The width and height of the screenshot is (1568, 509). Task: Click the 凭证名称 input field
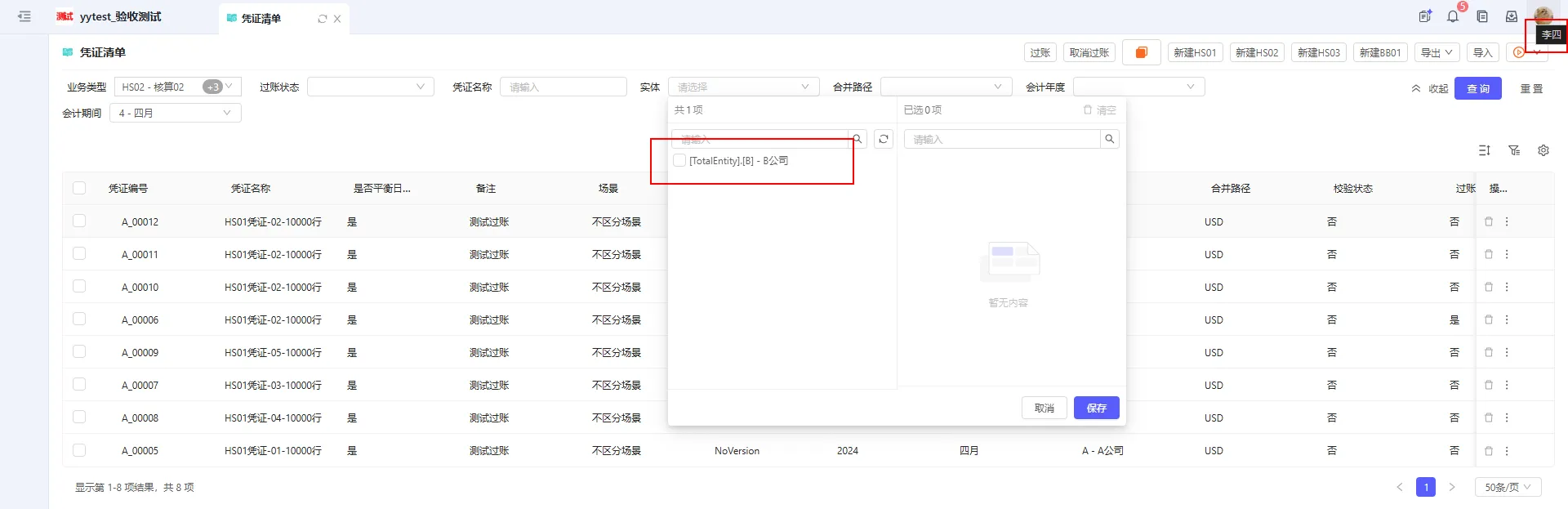pos(563,87)
